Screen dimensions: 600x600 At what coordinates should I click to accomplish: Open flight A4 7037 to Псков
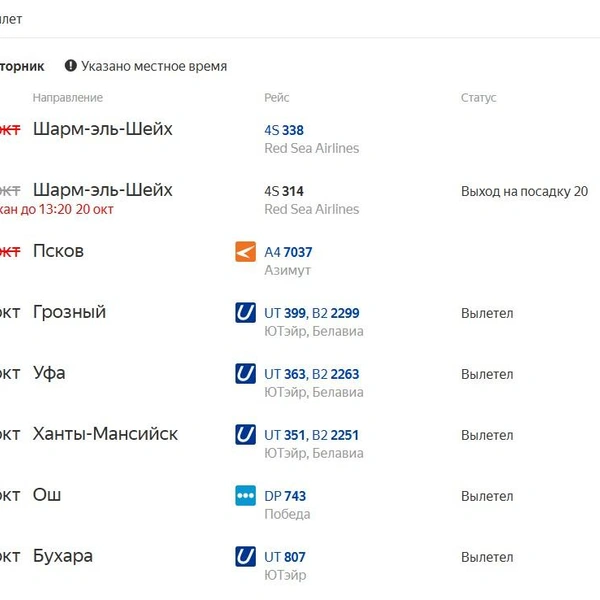[x=288, y=252]
